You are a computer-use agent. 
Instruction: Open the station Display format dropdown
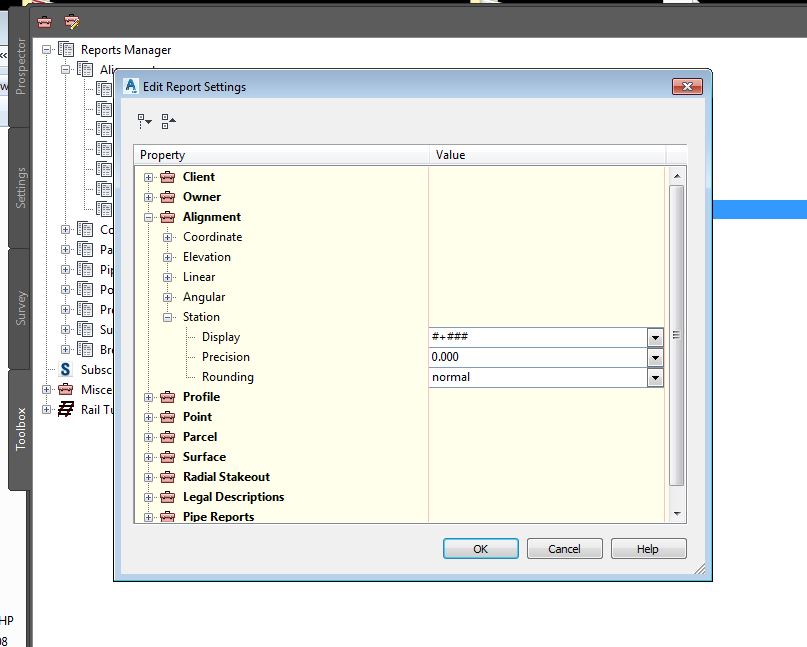[x=656, y=337]
